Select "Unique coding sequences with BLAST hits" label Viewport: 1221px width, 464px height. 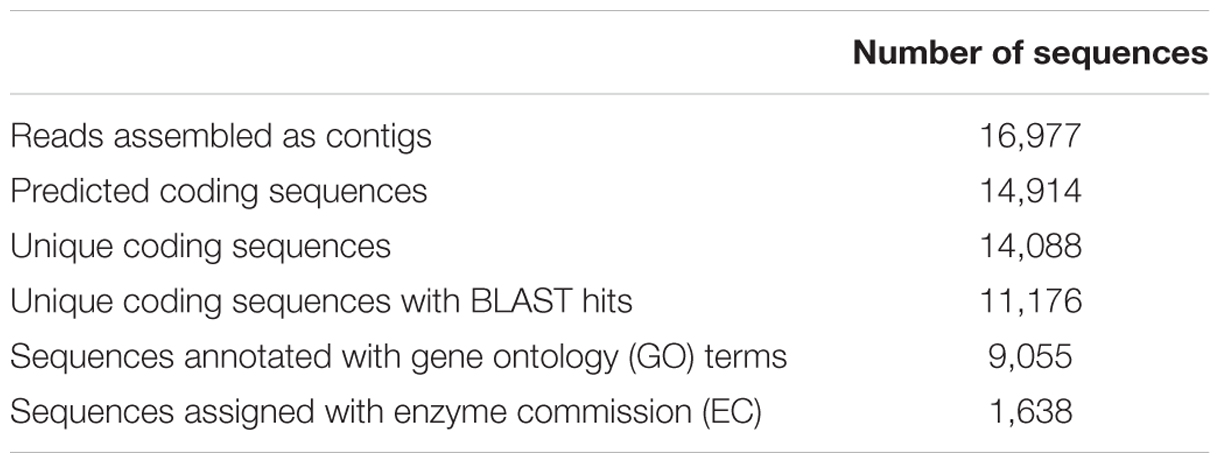(x=321, y=300)
